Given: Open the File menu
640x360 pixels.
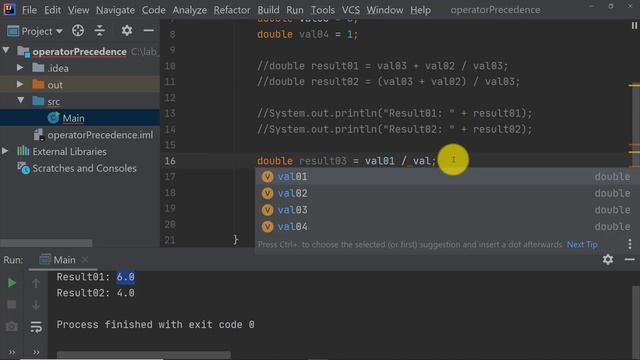Looking at the screenshot, I should pos(29,10).
